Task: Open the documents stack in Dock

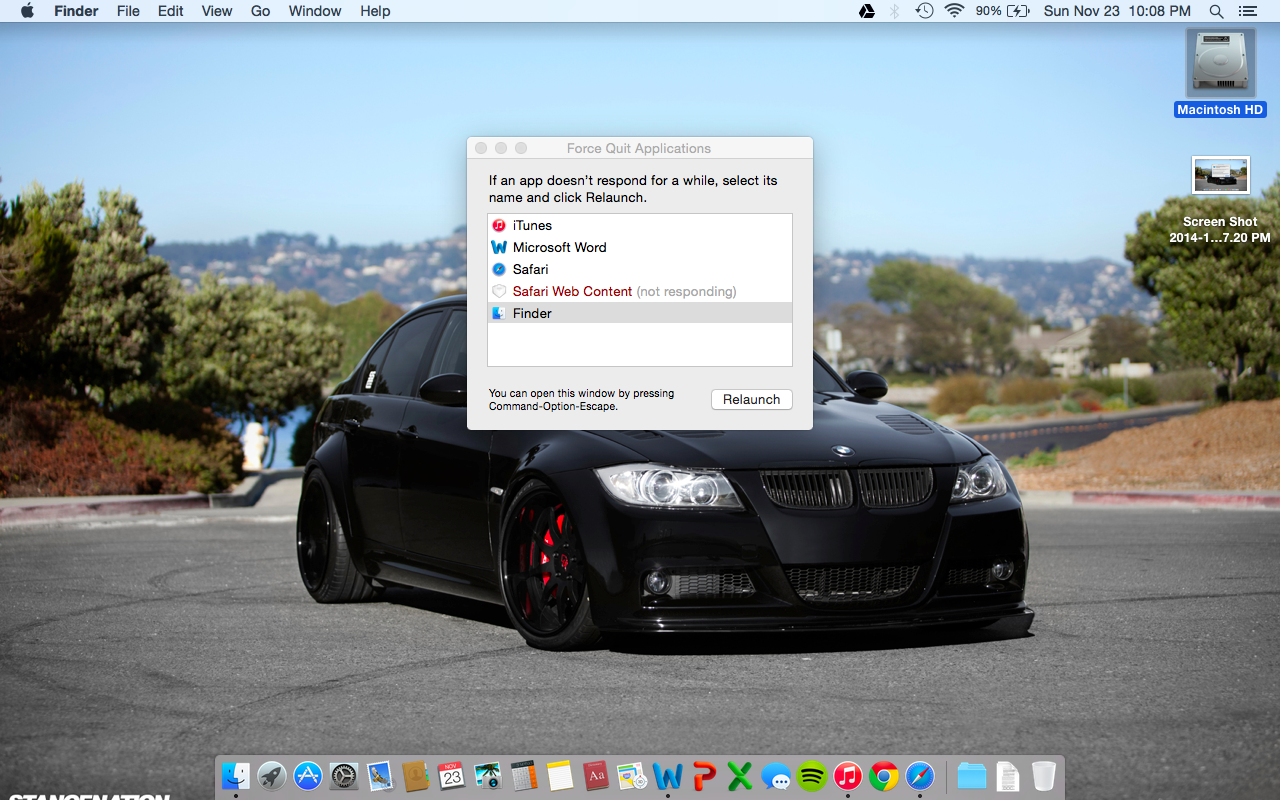Action: point(1008,775)
